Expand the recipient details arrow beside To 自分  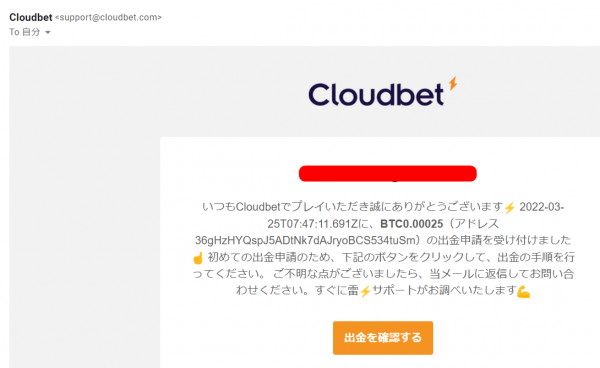[x=48, y=33]
